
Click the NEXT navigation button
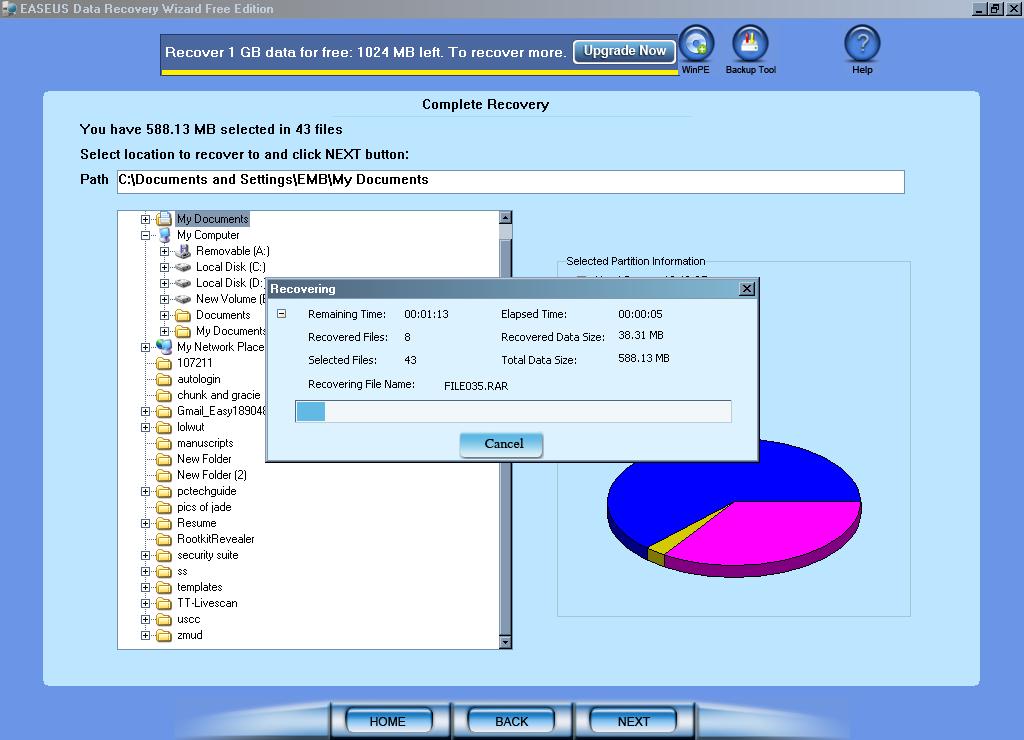pos(633,721)
